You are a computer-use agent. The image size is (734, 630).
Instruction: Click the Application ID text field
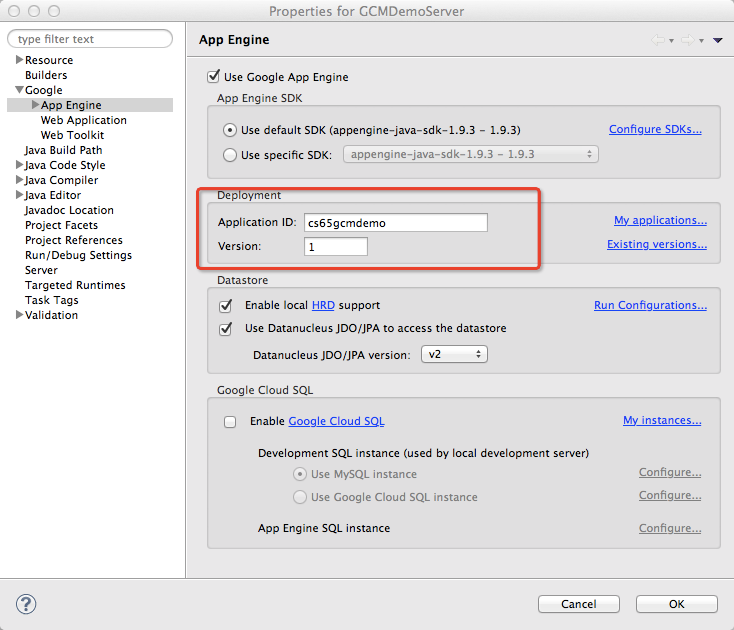click(x=396, y=223)
